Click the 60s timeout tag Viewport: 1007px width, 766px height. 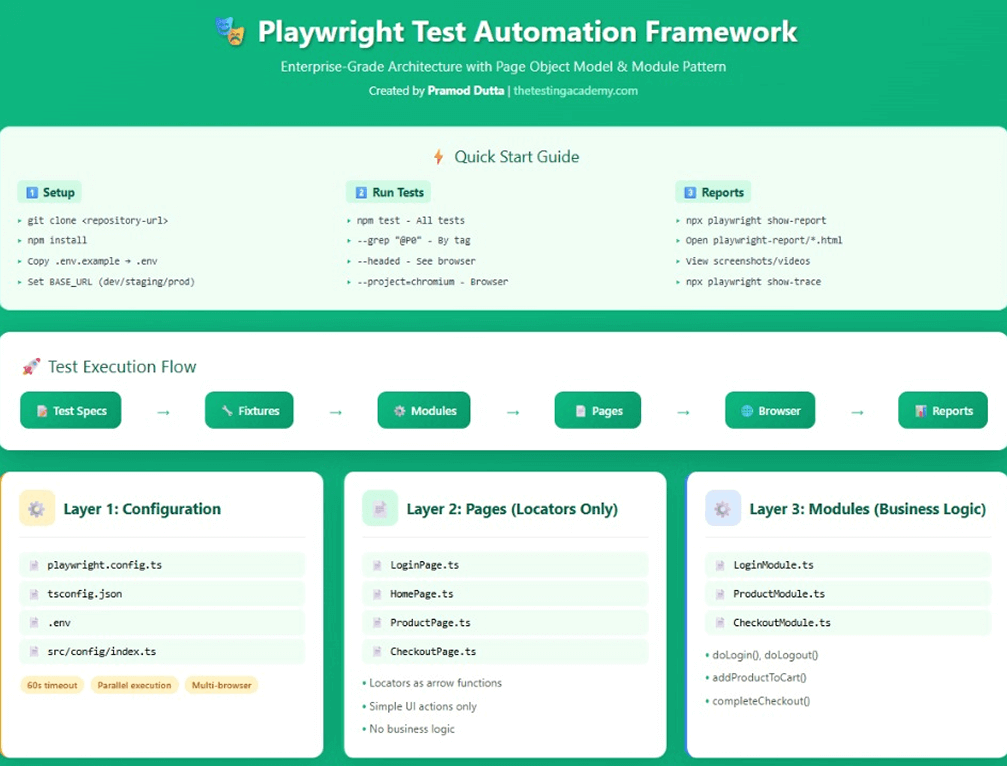(x=52, y=685)
